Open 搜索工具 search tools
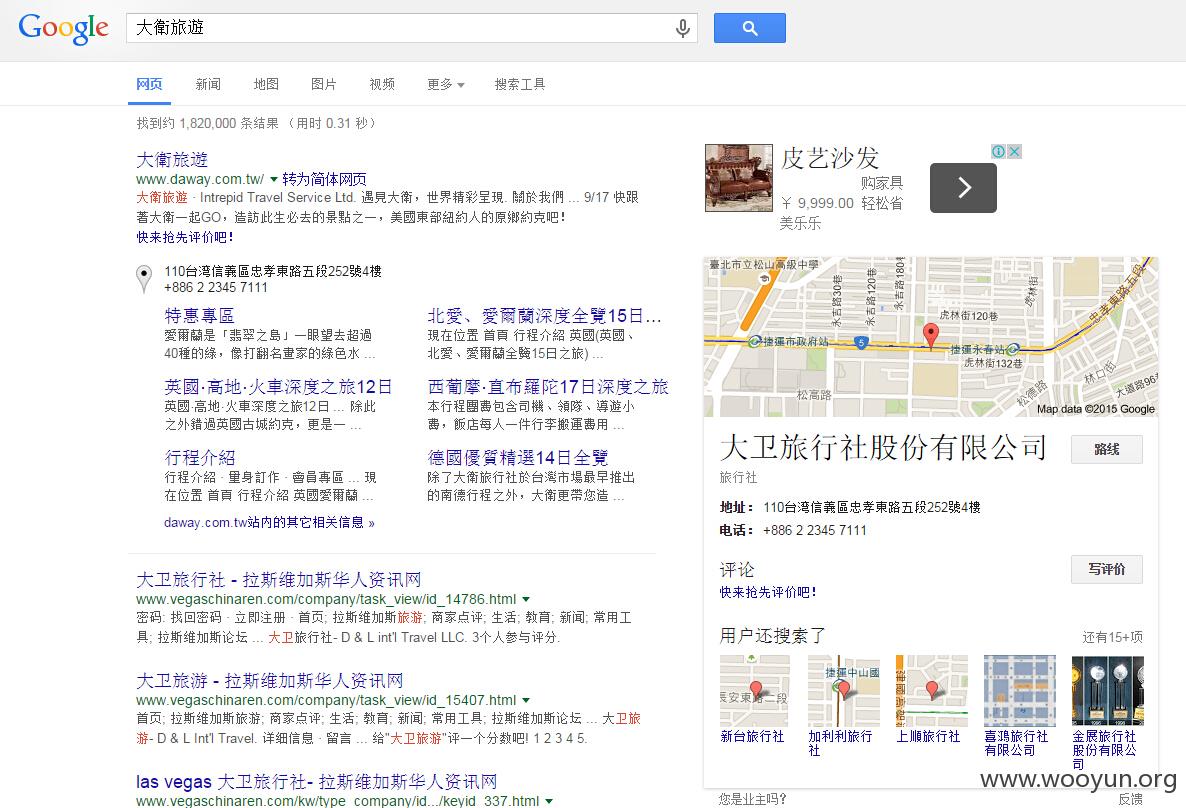This screenshot has height=808, width=1186. pos(520,84)
